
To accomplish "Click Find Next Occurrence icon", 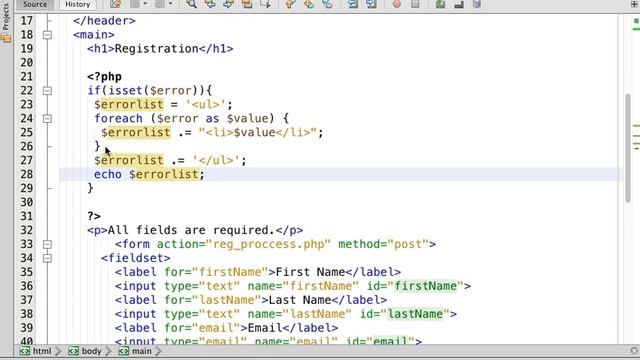I will coord(229,4).
